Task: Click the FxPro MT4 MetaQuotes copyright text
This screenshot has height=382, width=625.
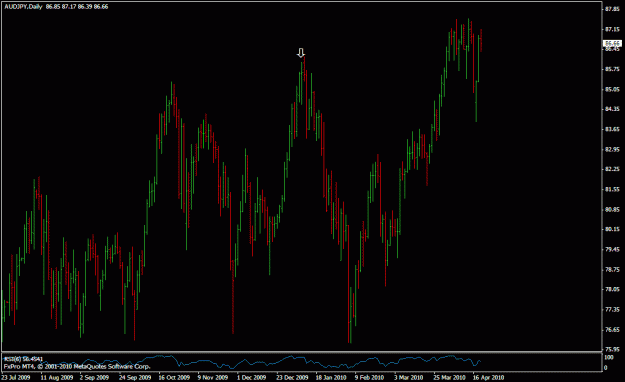Action: coord(77,366)
